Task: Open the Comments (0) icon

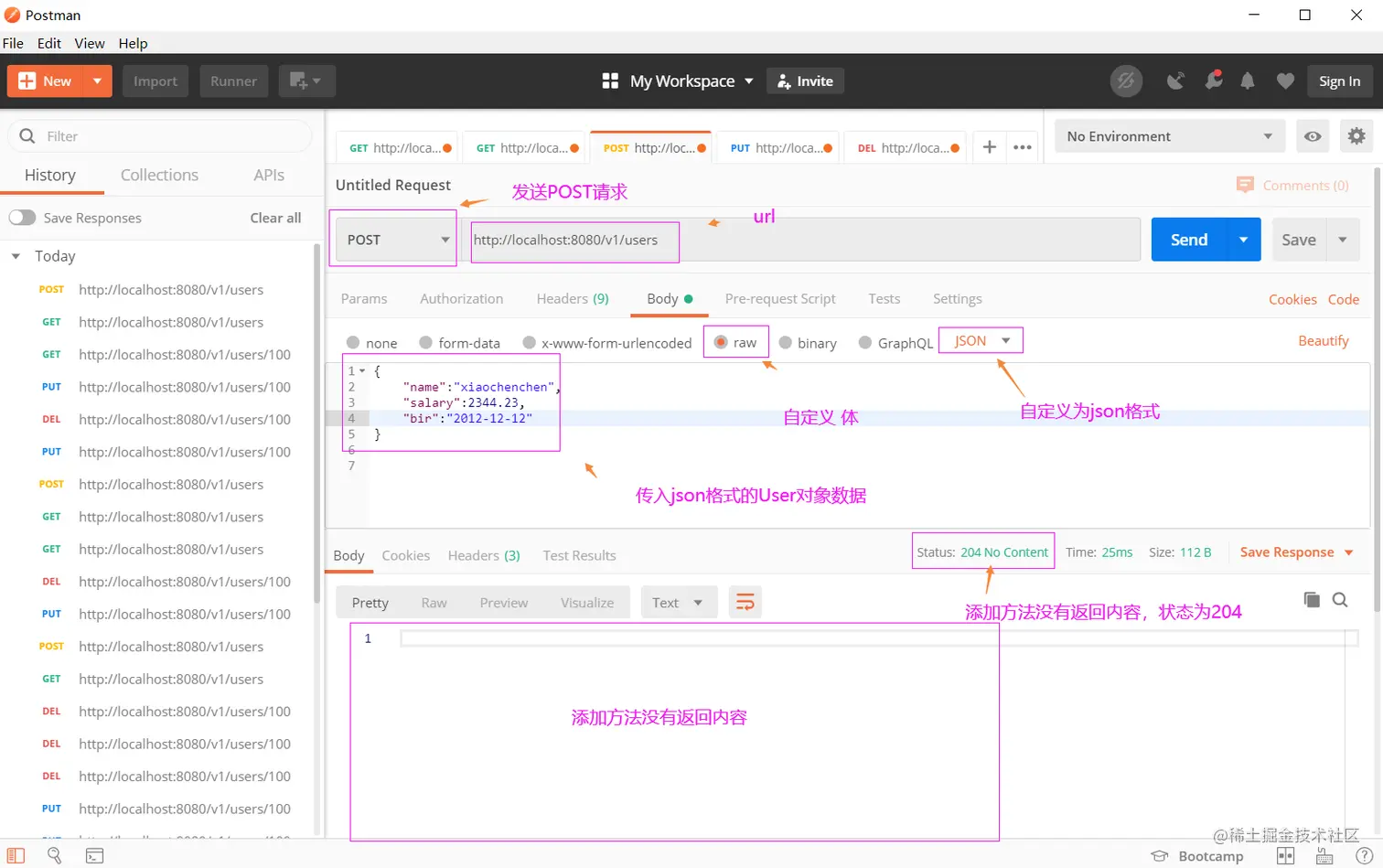Action: 1245,185
